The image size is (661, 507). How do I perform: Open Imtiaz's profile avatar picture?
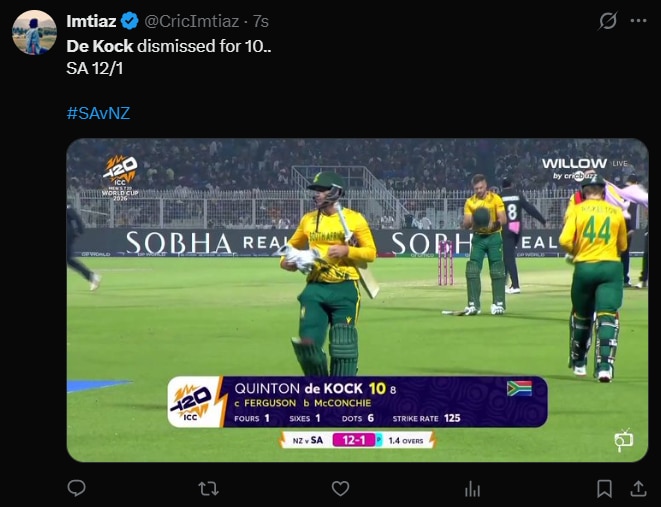pos(34,33)
